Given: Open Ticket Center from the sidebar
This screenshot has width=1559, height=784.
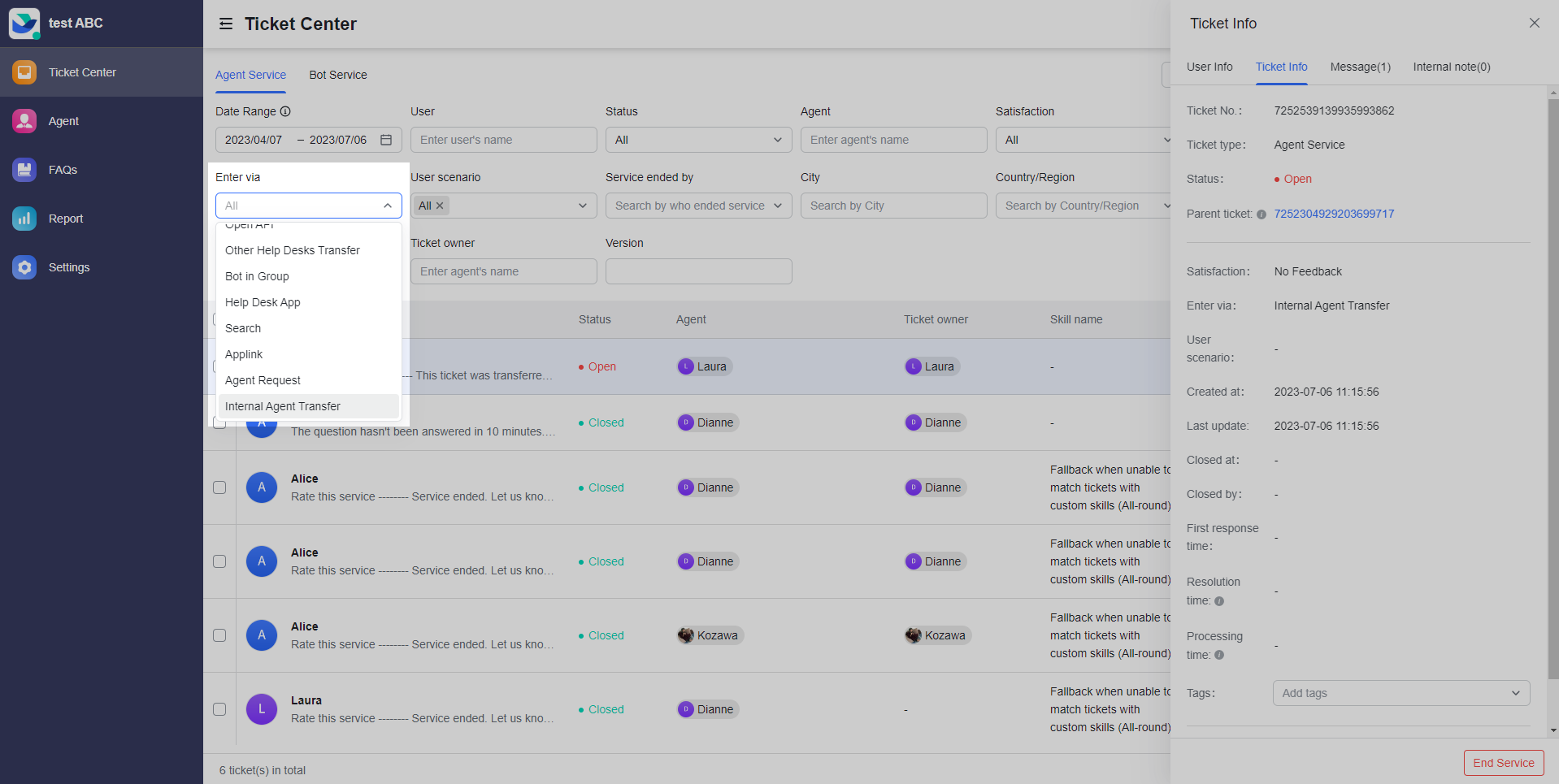Looking at the screenshot, I should 102,72.
